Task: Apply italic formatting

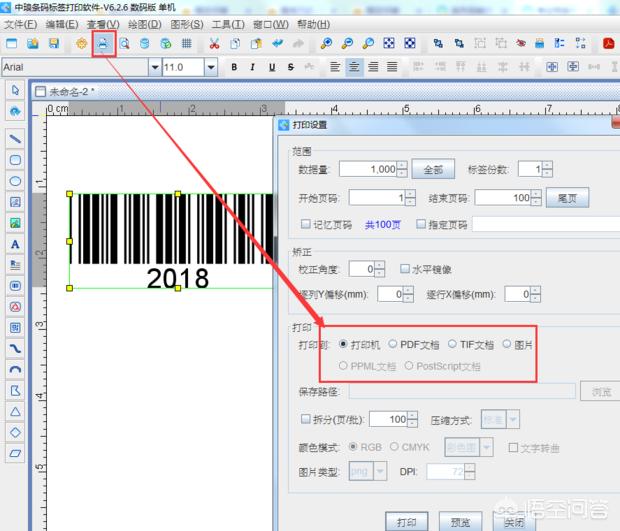Action: (253, 67)
